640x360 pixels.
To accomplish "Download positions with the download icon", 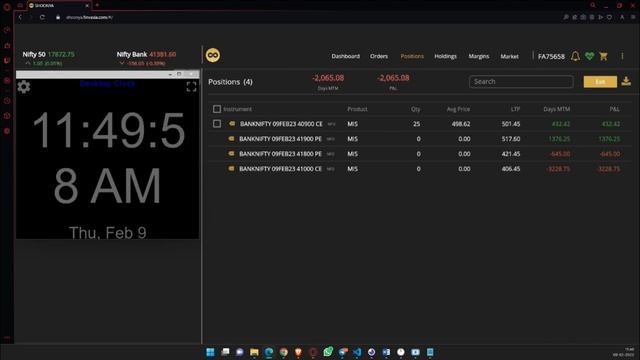I will coord(626,81).
